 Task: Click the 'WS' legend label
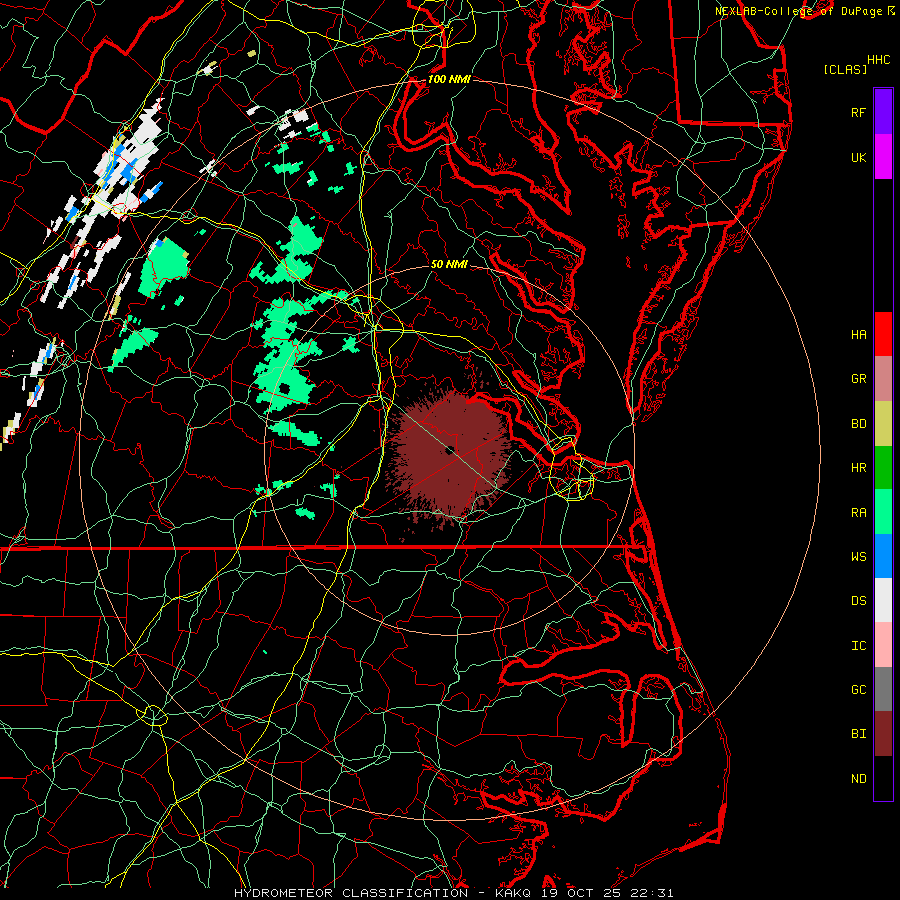click(858, 556)
